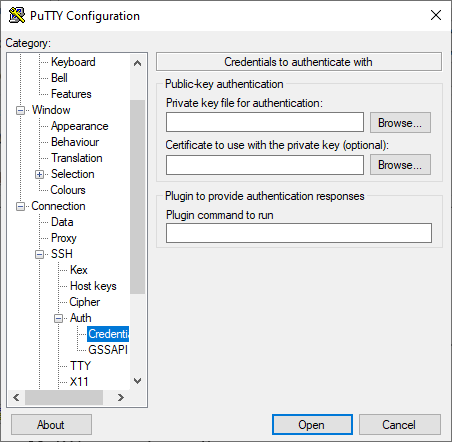Click the About button
452x442 pixels.
click(51, 425)
